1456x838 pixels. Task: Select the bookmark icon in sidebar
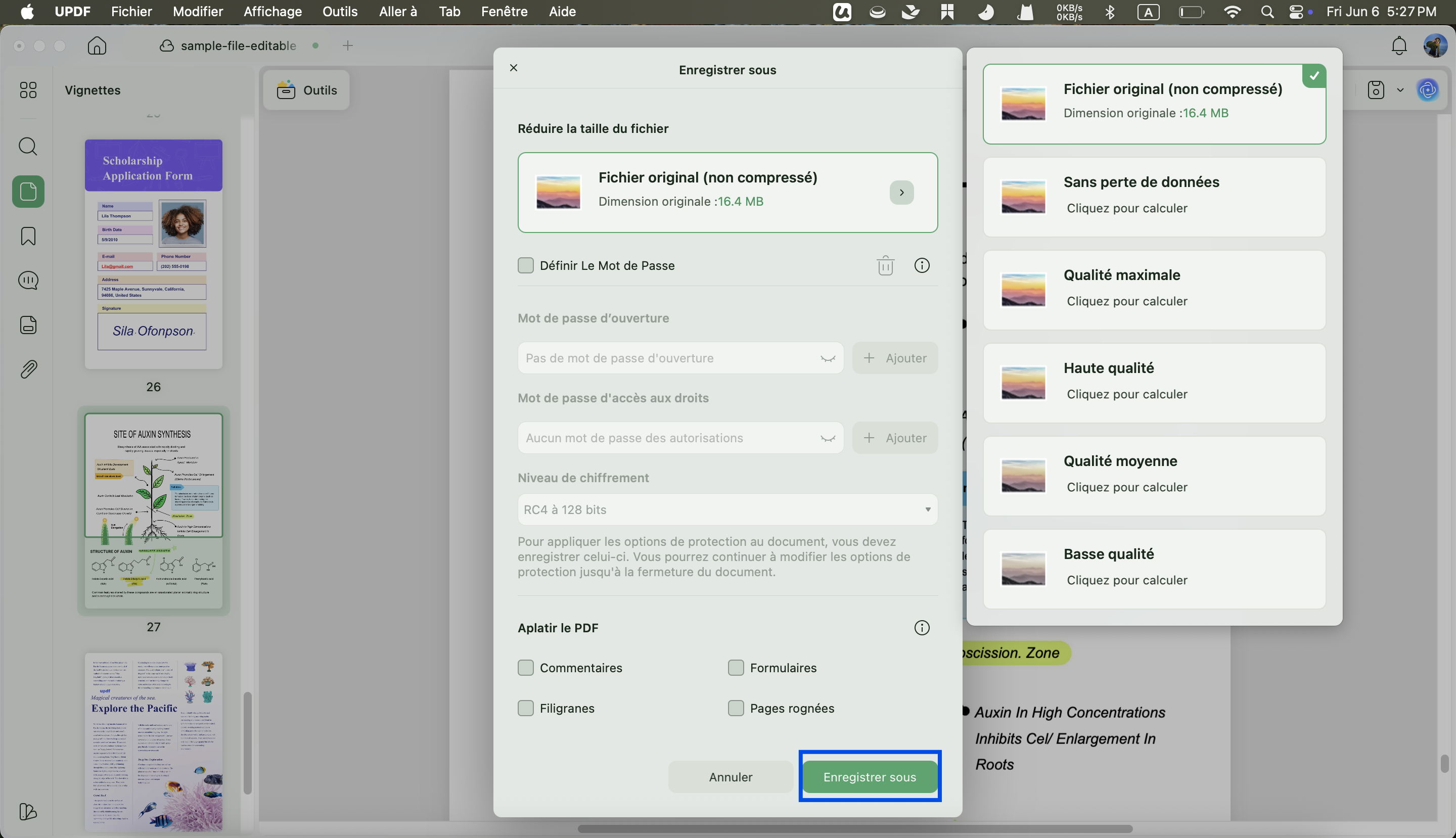click(x=28, y=236)
